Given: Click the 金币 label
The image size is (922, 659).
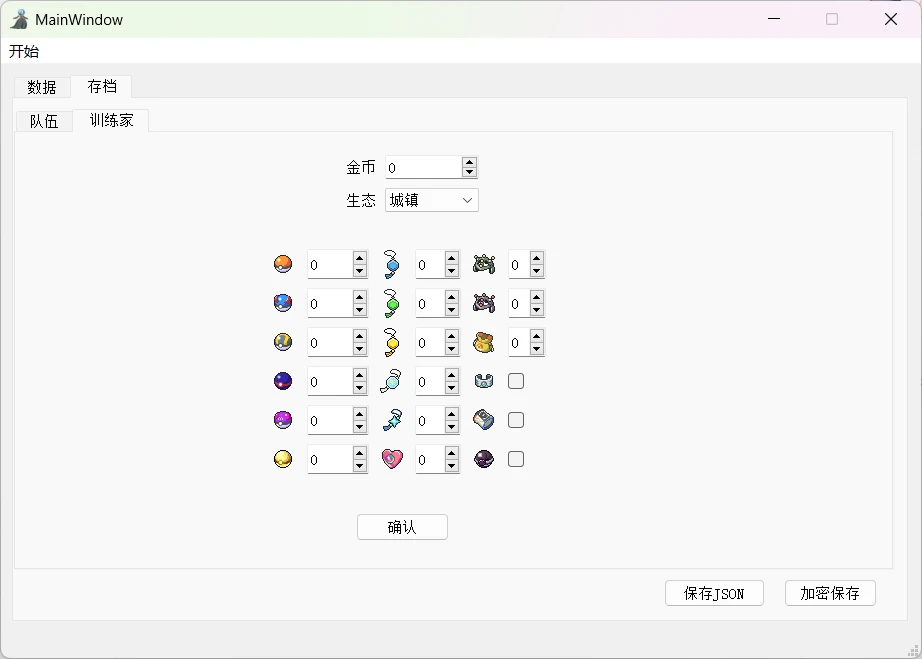Looking at the screenshot, I should pyautogui.click(x=360, y=168).
